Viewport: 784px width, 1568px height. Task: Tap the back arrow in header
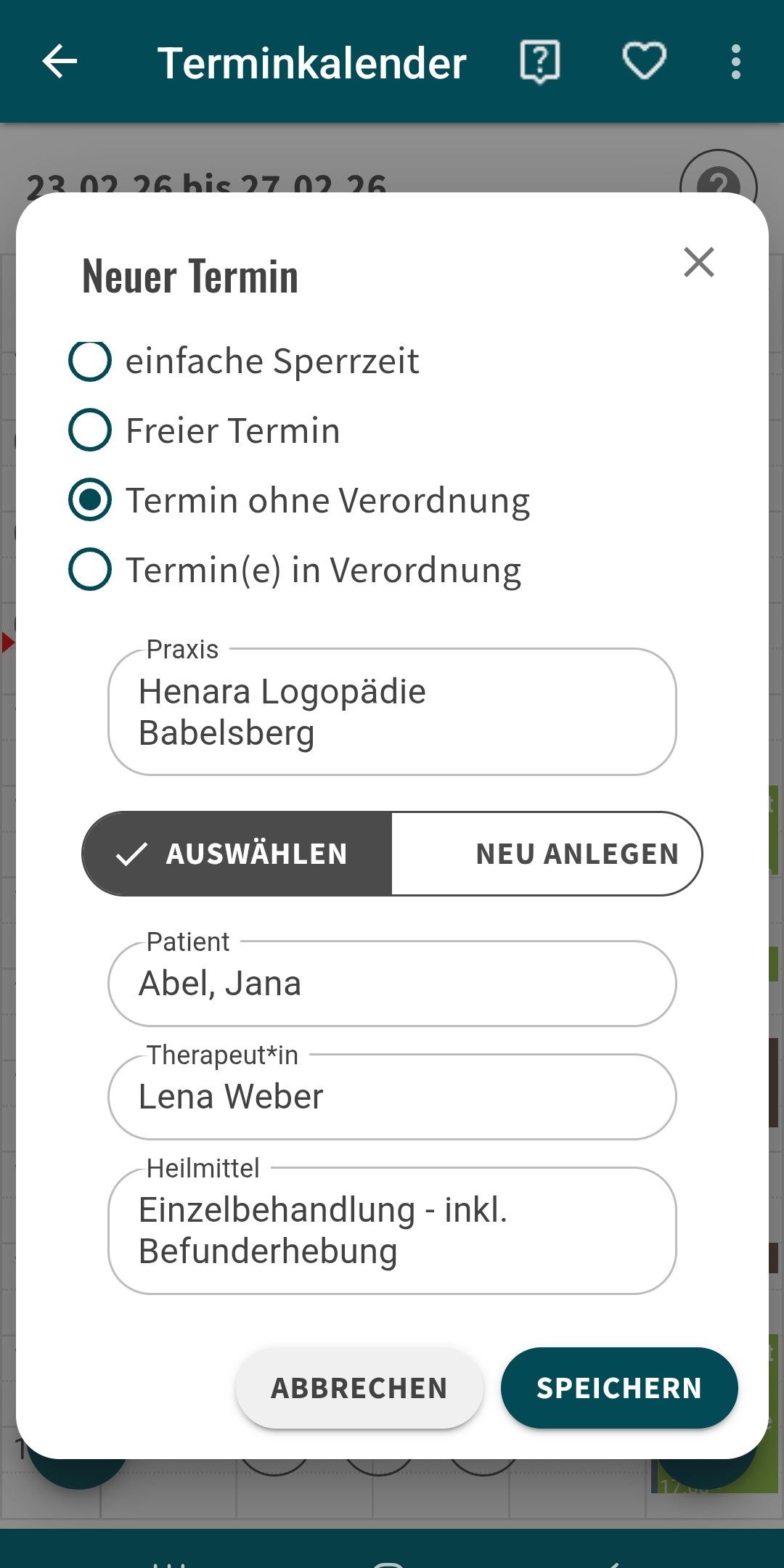pos(60,62)
